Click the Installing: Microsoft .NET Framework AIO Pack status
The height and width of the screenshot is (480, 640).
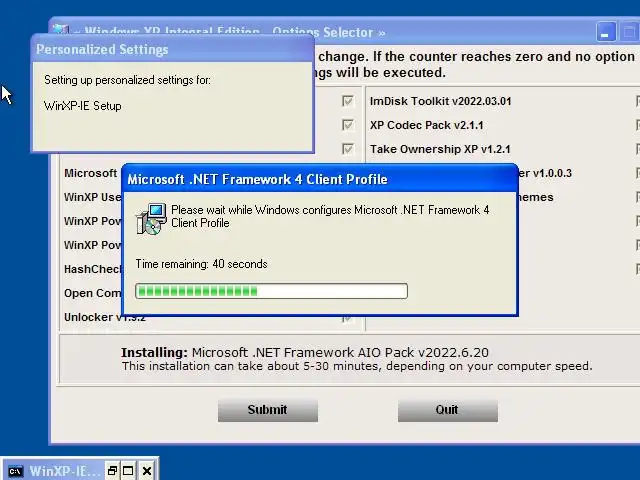coord(304,352)
